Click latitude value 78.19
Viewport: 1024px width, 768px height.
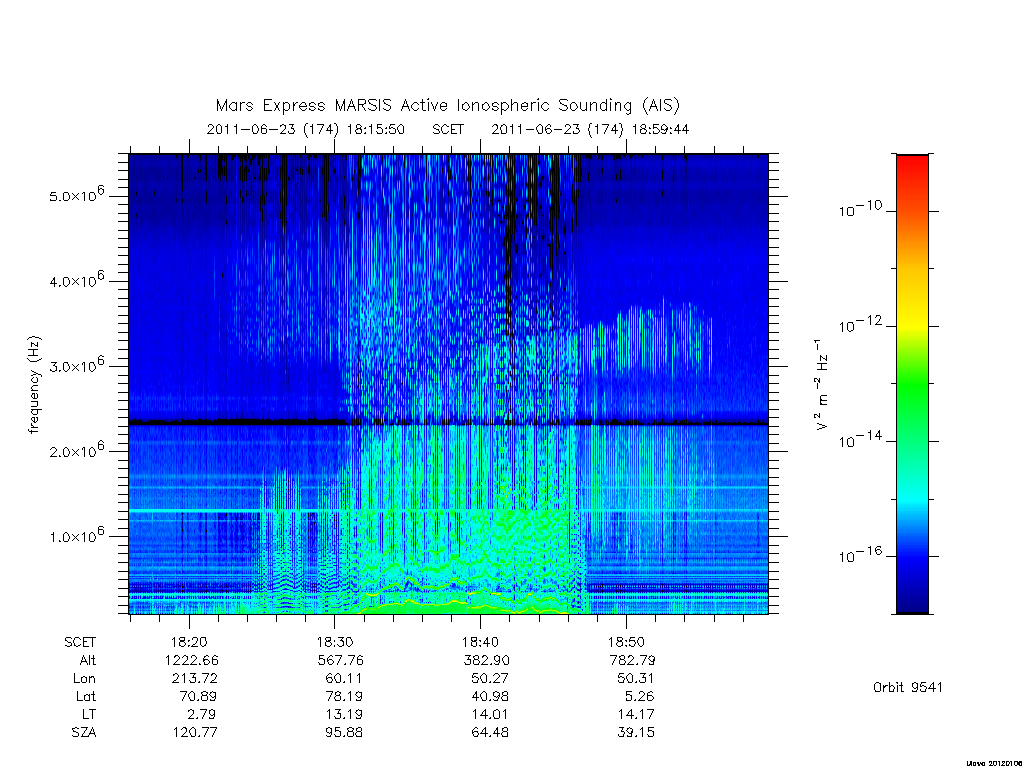point(344,696)
